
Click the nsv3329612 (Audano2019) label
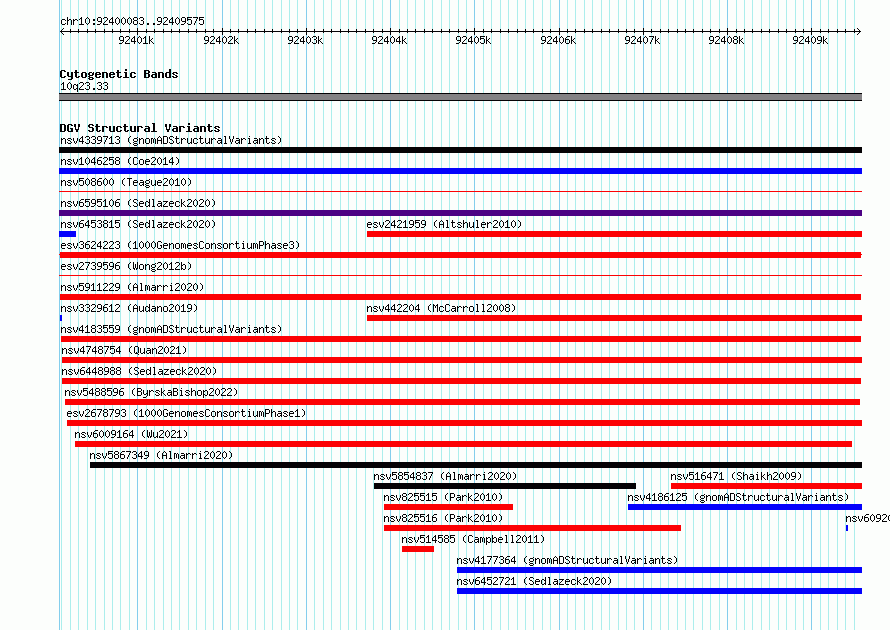point(129,308)
